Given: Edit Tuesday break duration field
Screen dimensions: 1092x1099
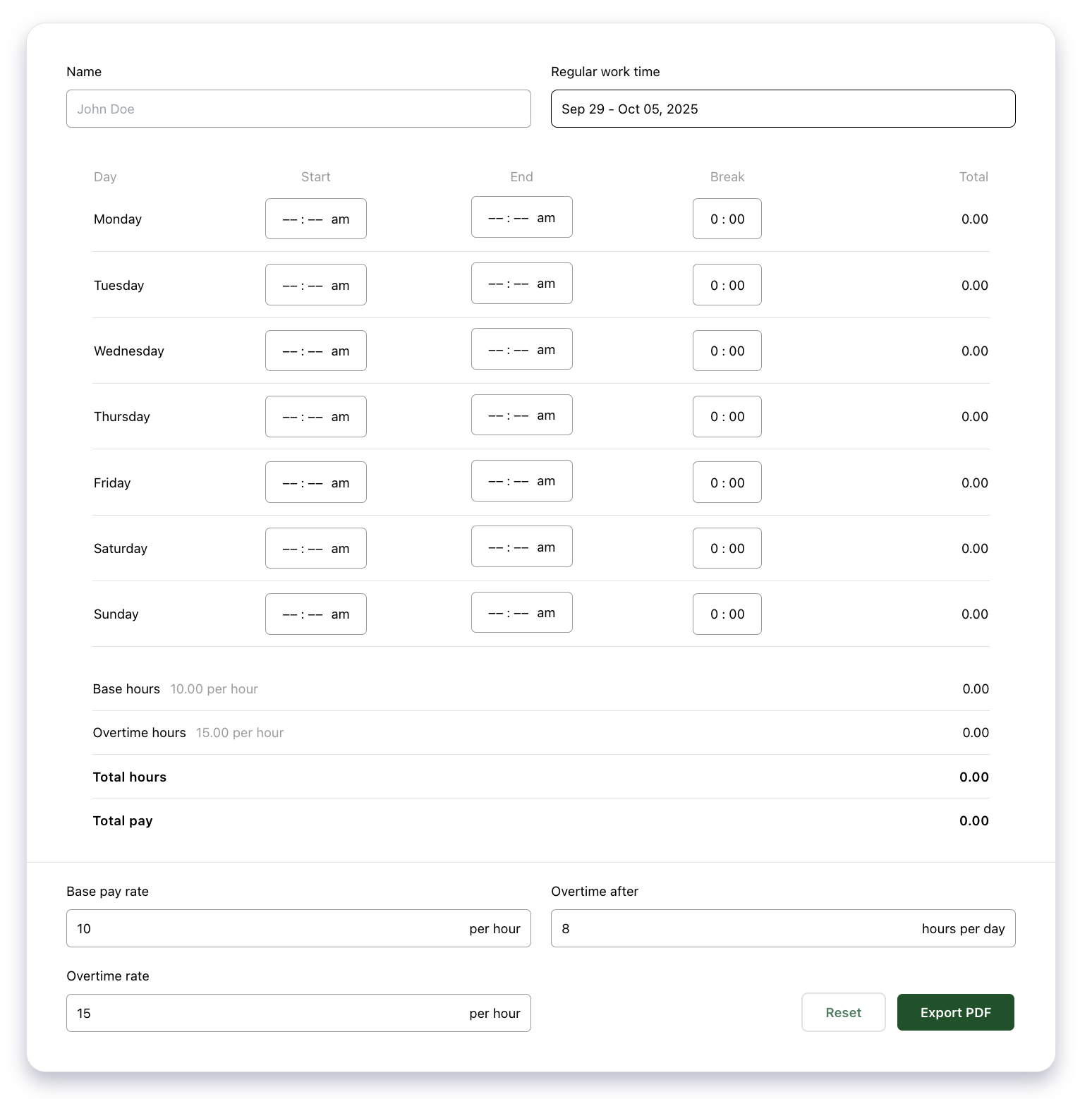Looking at the screenshot, I should tap(727, 285).
